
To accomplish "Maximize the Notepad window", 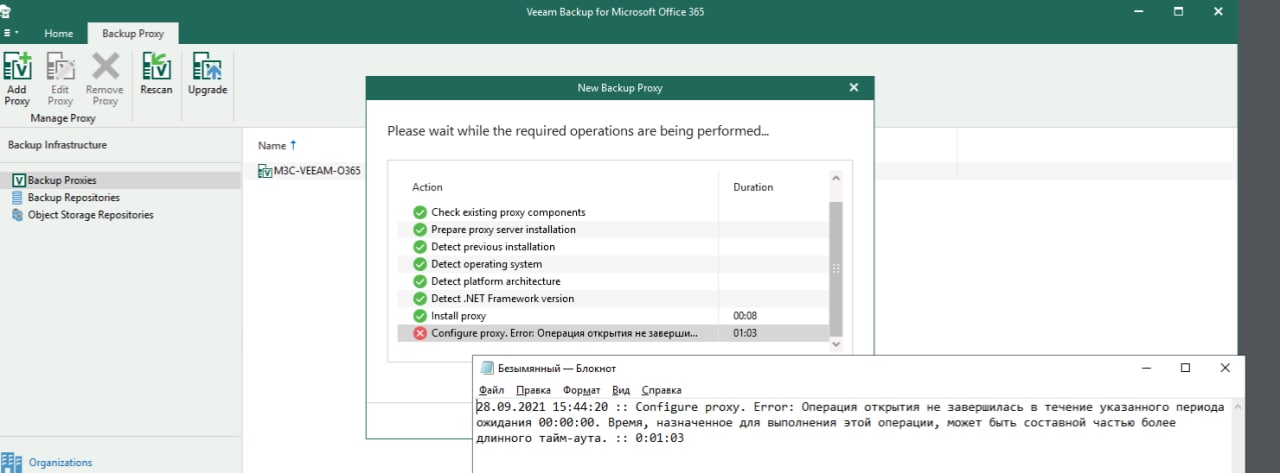I will coord(1186,368).
